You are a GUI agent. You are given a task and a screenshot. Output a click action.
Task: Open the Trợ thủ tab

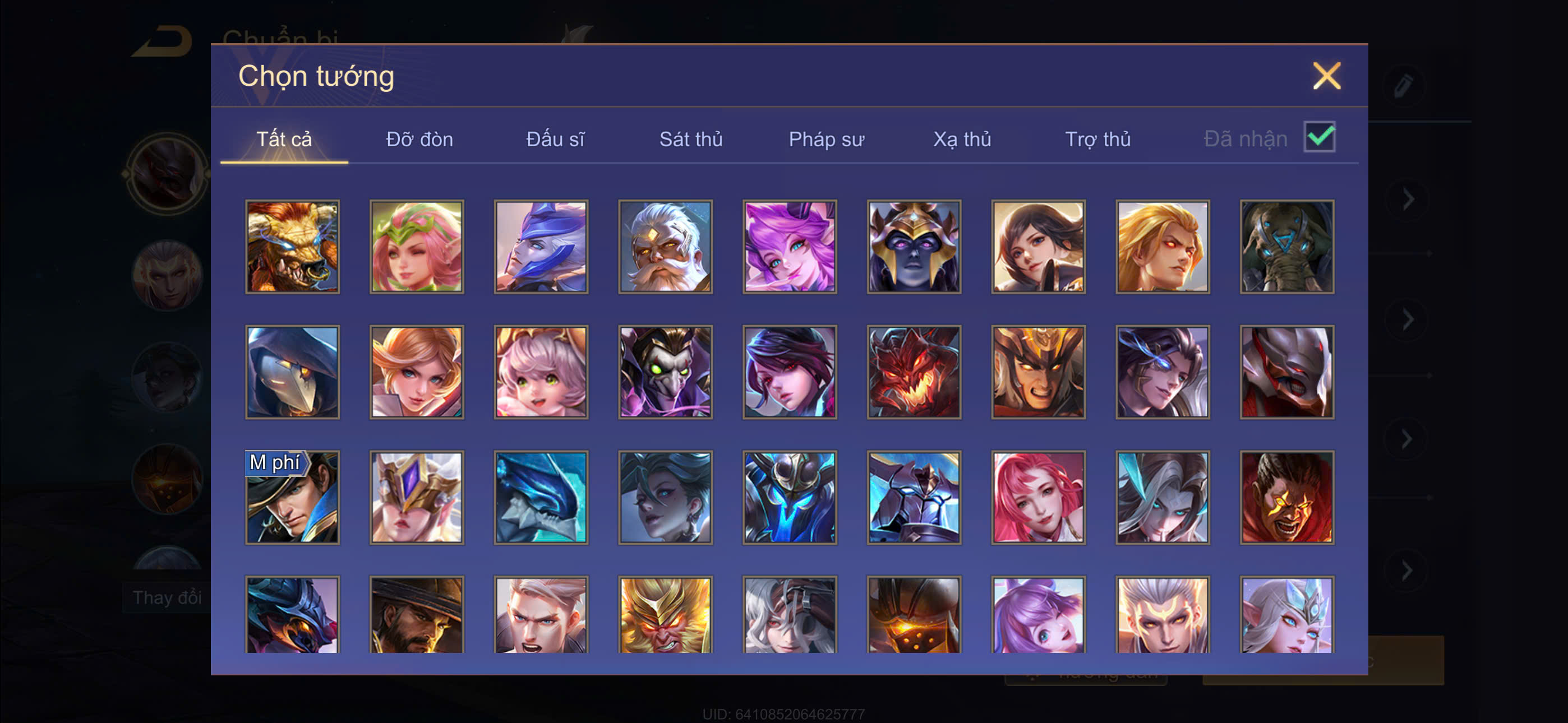(1097, 139)
